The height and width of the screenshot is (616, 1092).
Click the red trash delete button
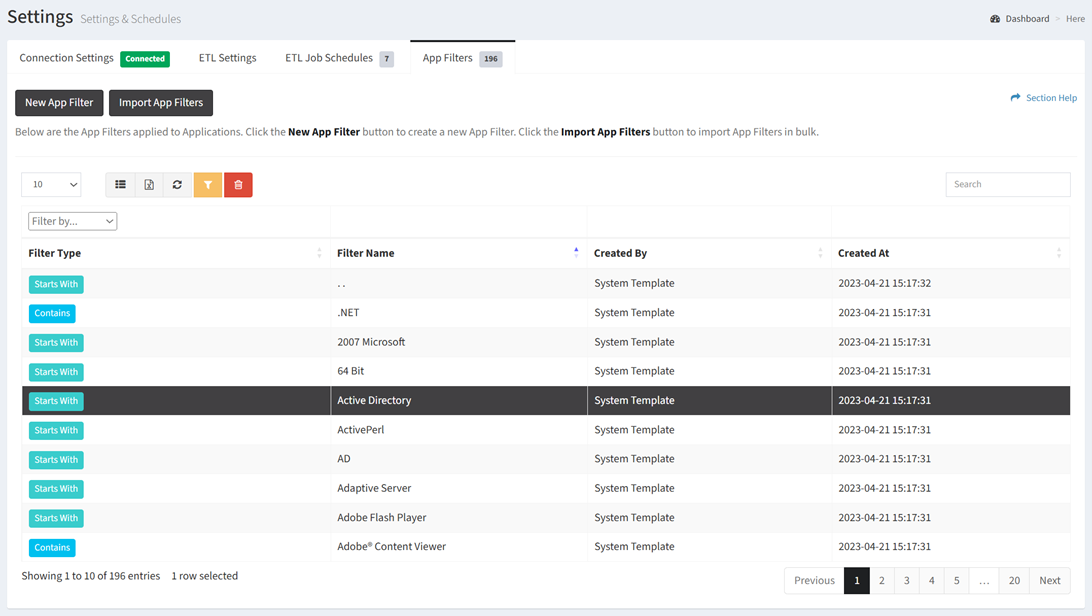click(x=238, y=185)
